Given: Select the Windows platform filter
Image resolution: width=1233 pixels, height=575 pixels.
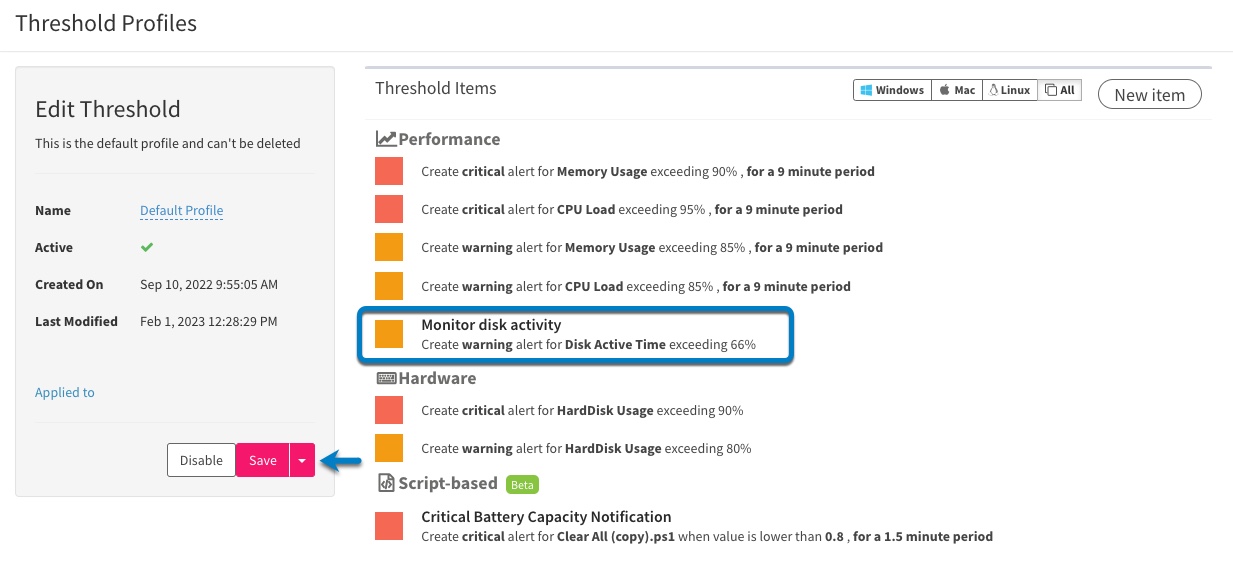Looking at the screenshot, I should 892,90.
